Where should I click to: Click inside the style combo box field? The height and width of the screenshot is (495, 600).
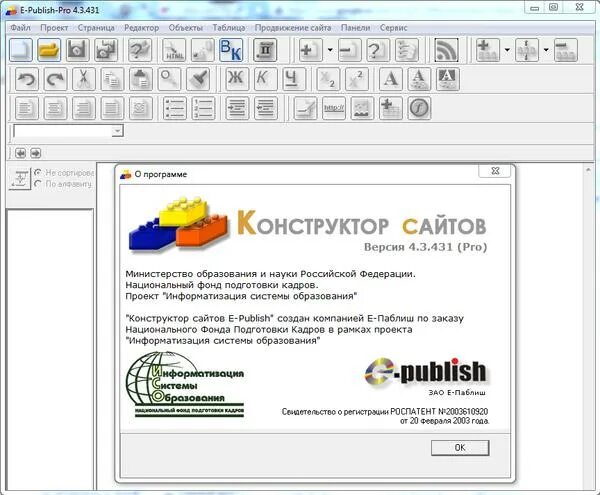click(63, 131)
